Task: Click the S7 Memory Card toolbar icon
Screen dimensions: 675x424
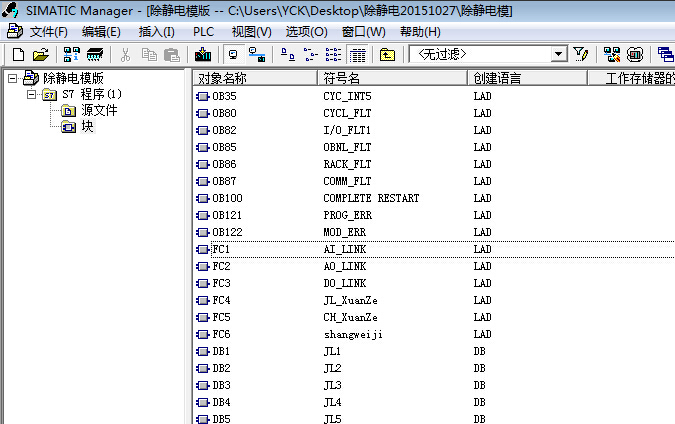Action: tap(95, 55)
